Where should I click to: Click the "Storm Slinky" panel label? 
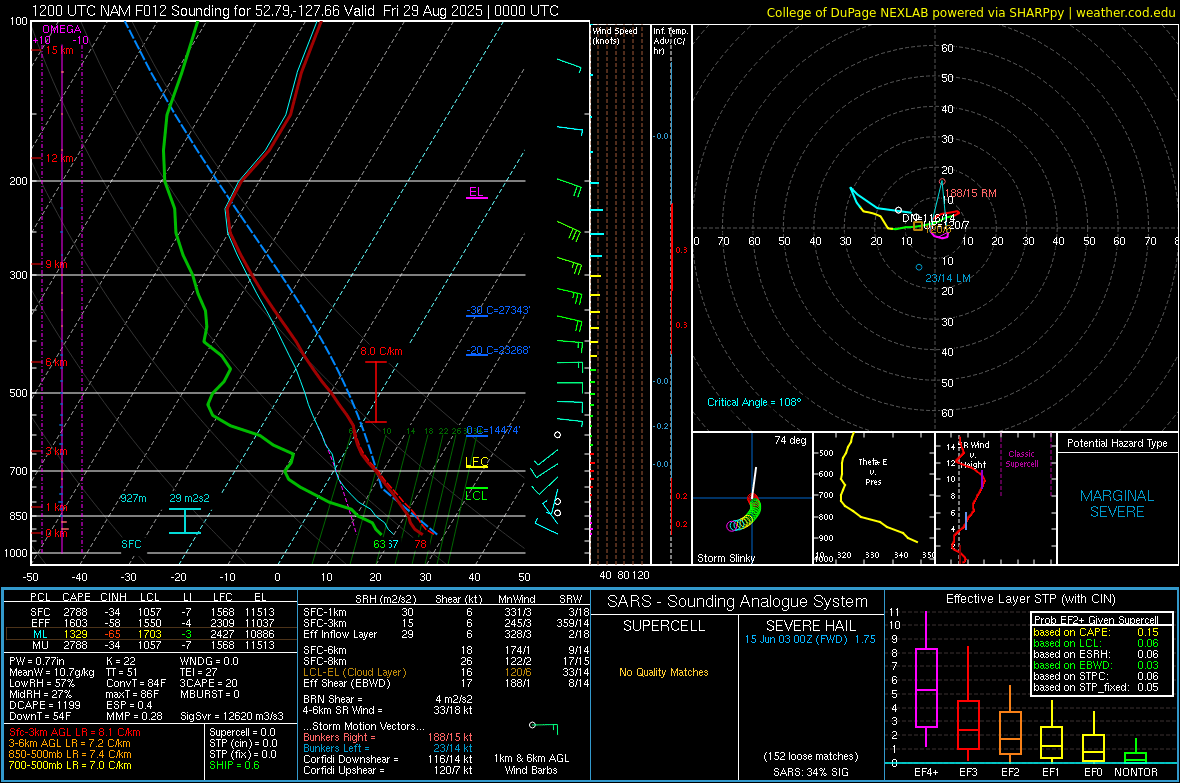pos(725,558)
